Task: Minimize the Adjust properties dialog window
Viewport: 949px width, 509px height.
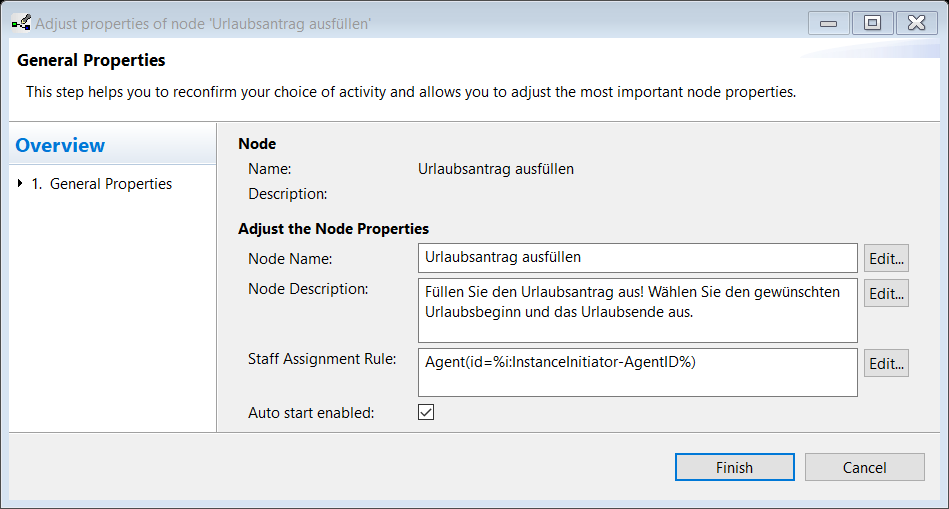Action: pos(829,23)
